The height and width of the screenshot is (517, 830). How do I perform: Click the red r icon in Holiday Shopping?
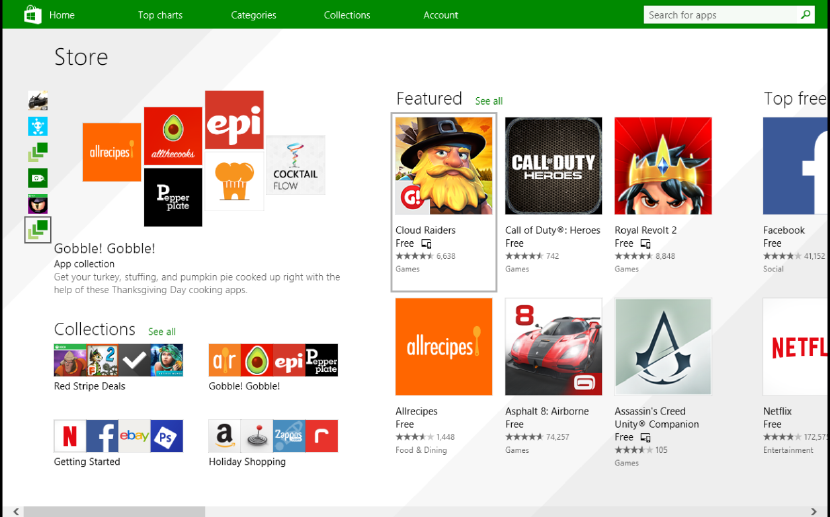point(321,436)
